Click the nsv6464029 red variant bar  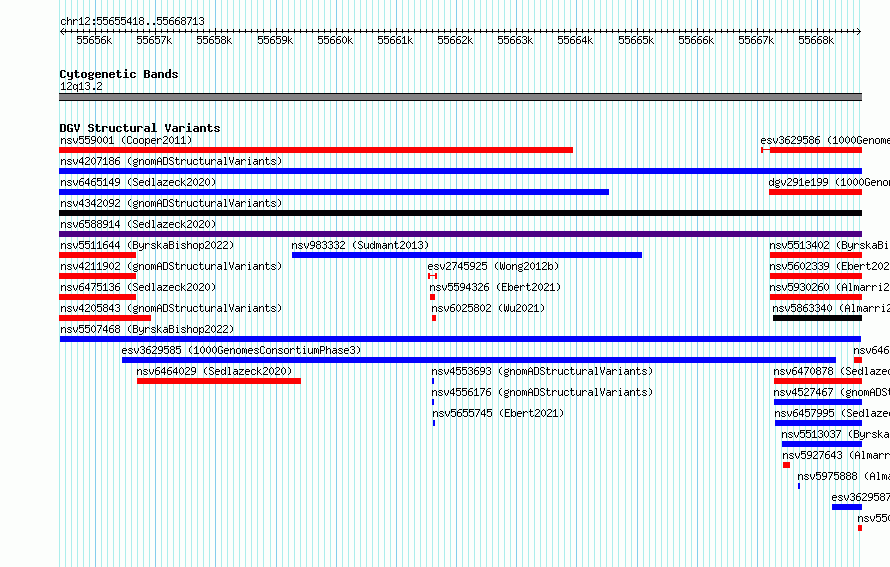pyautogui.click(x=219, y=381)
